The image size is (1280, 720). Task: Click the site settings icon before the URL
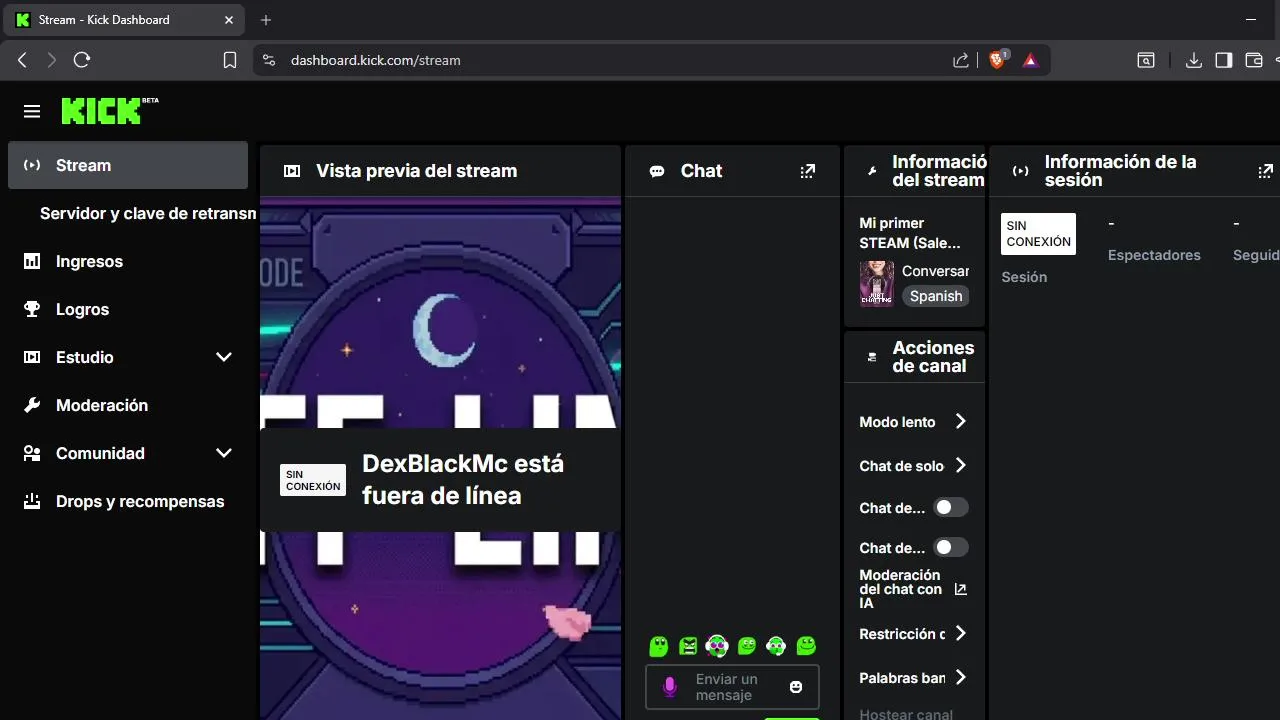pos(268,60)
